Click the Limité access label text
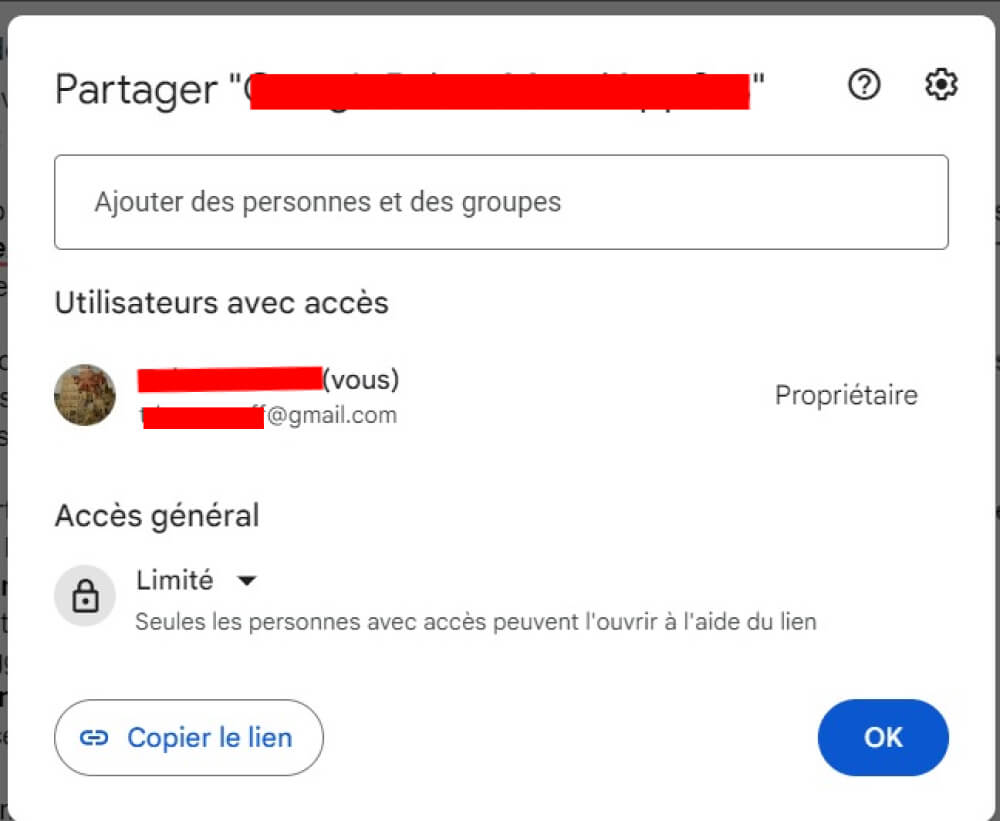Viewport: 1000px width, 821px height. (174, 580)
